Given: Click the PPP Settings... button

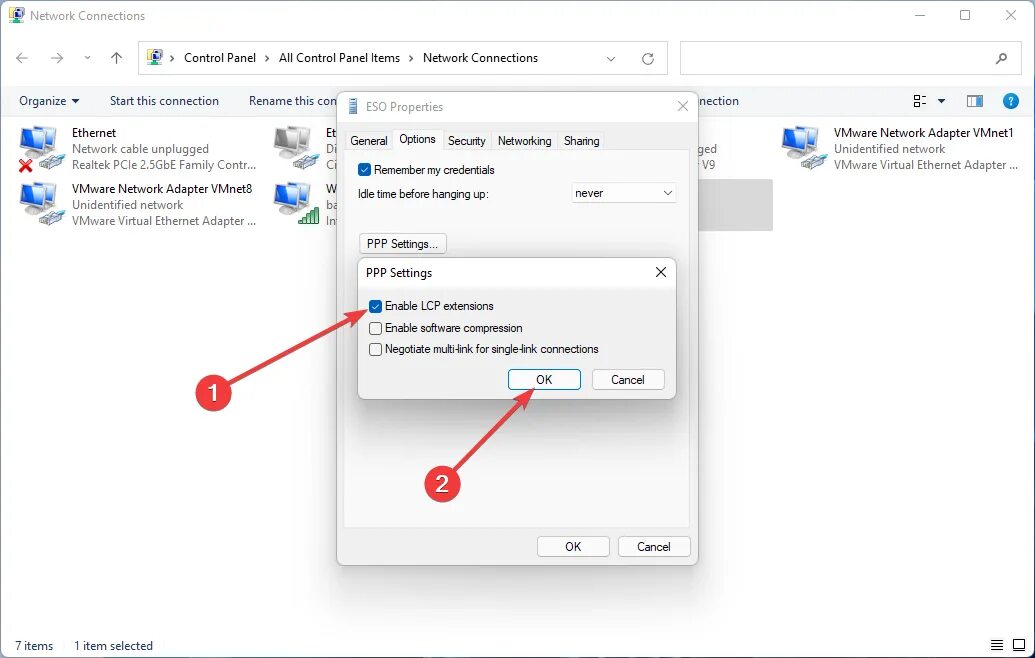Looking at the screenshot, I should click(403, 244).
